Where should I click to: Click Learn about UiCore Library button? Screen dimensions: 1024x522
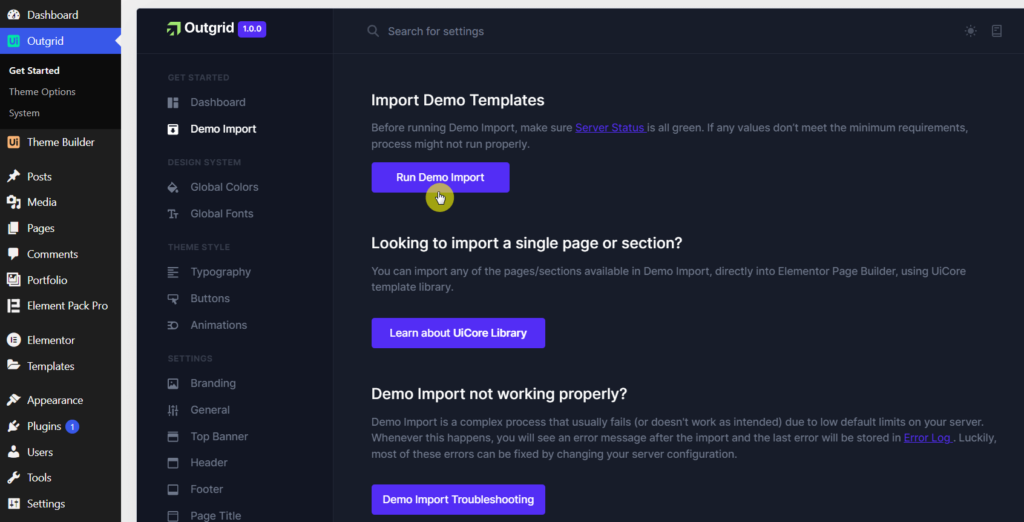458,333
